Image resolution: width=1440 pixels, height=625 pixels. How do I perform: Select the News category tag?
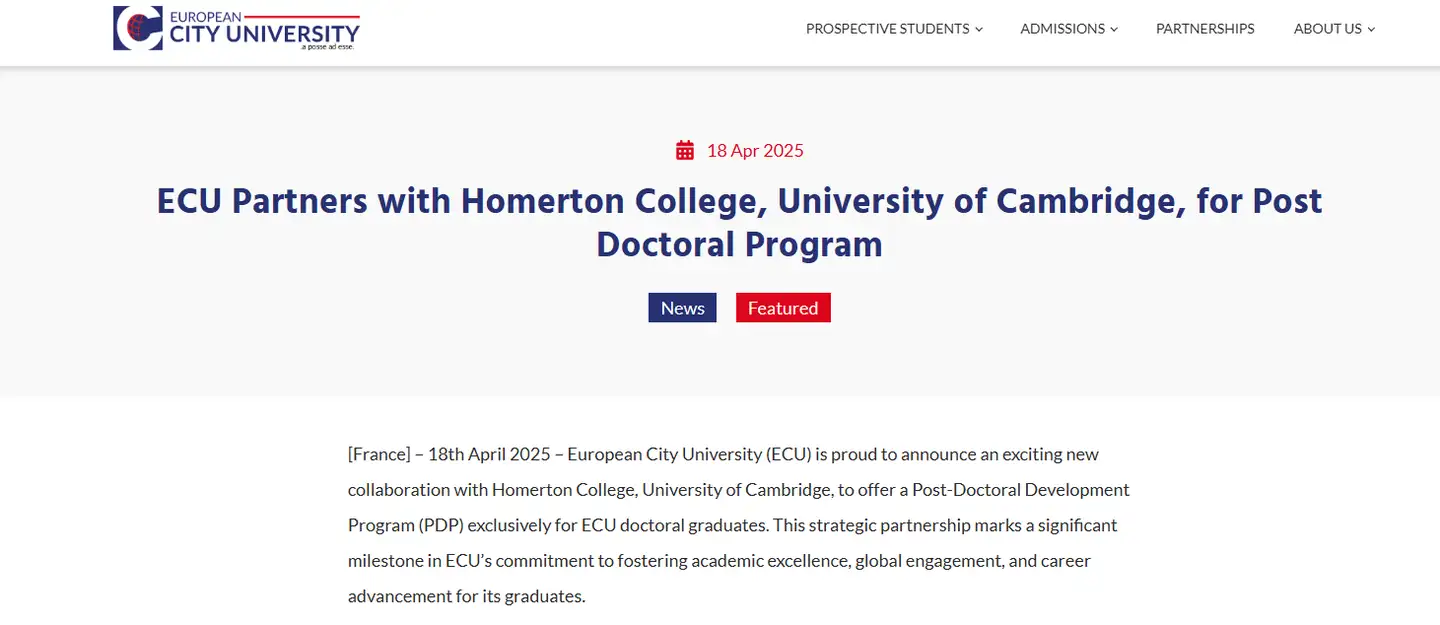tap(682, 308)
